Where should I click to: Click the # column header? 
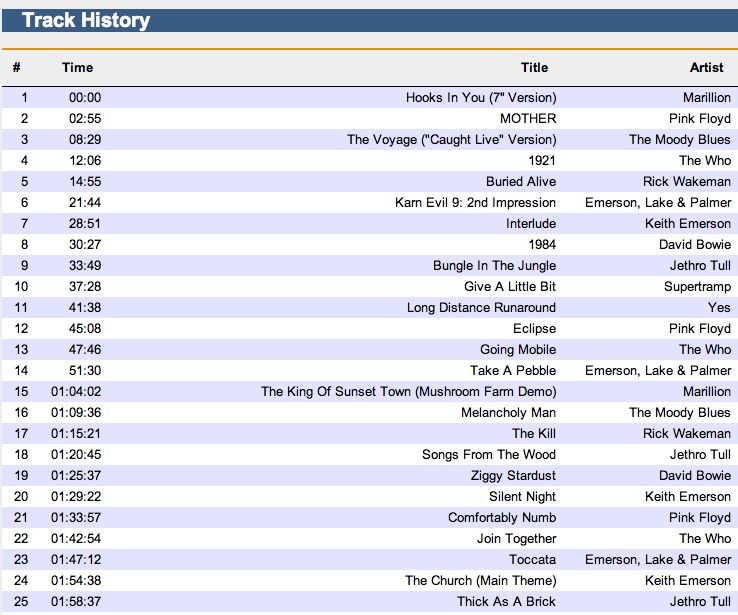click(x=17, y=68)
